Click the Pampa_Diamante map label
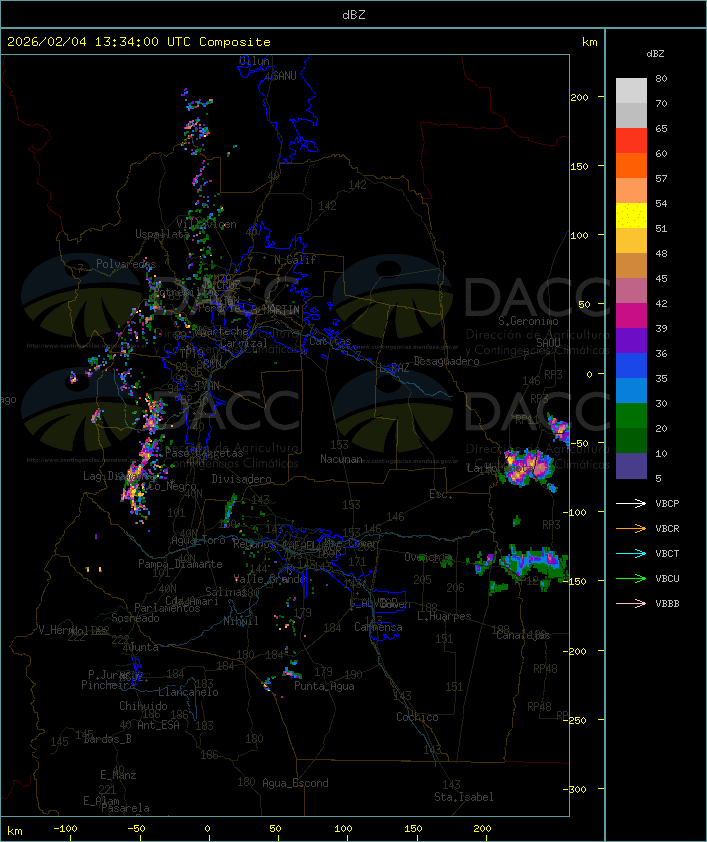707x842 pixels. coord(180,564)
